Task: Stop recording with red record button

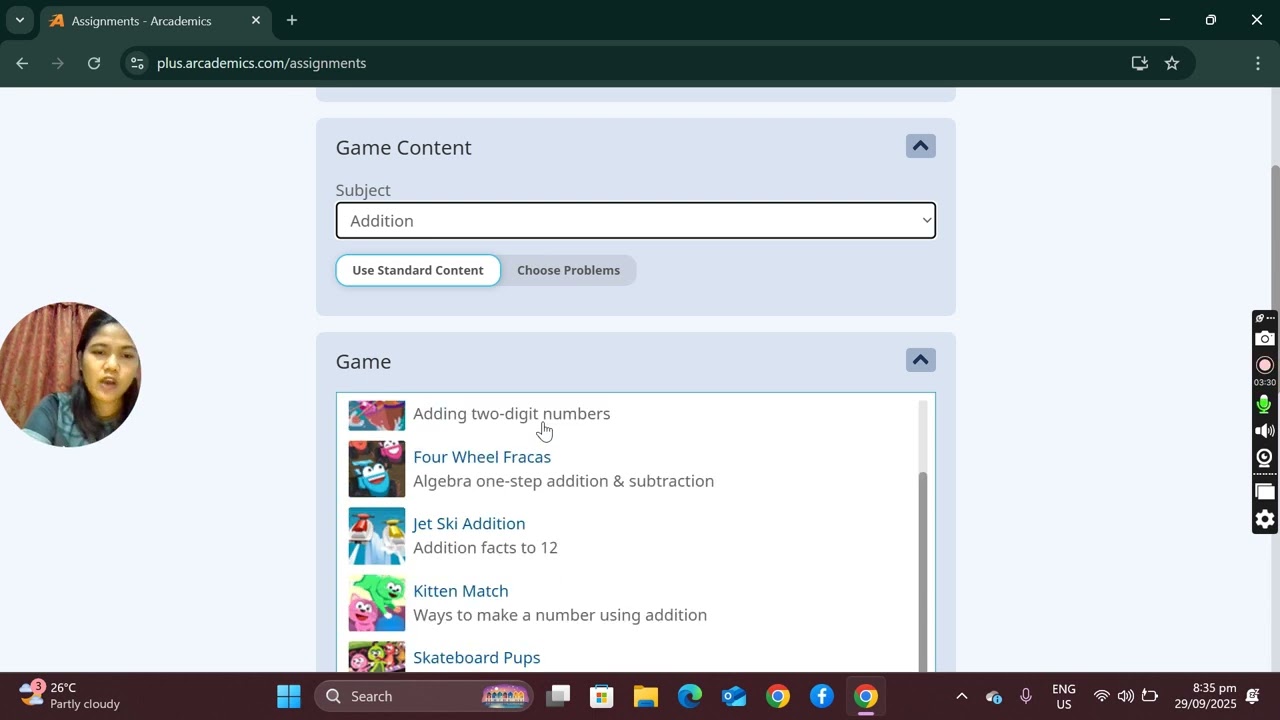Action: 1265,365
